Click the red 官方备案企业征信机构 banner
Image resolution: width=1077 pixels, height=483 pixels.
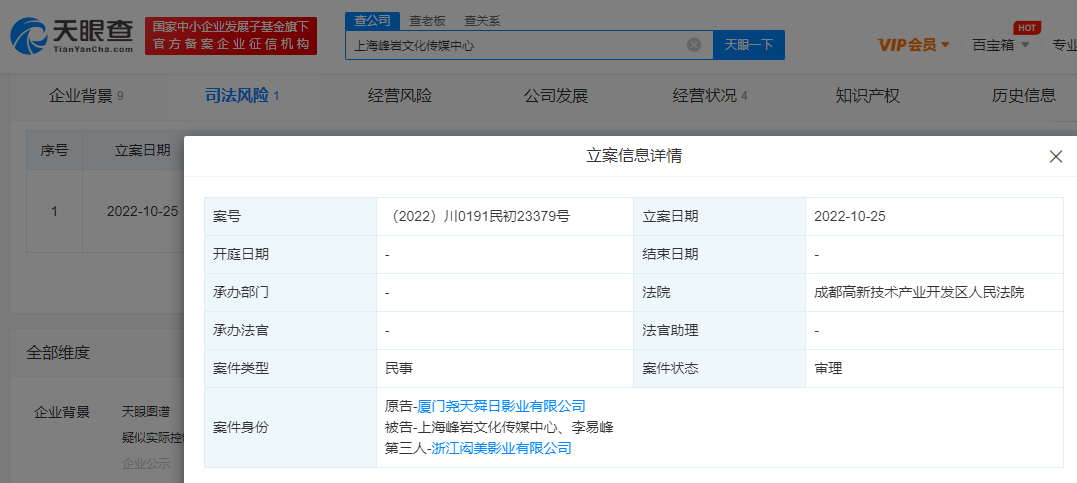point(231,36)
